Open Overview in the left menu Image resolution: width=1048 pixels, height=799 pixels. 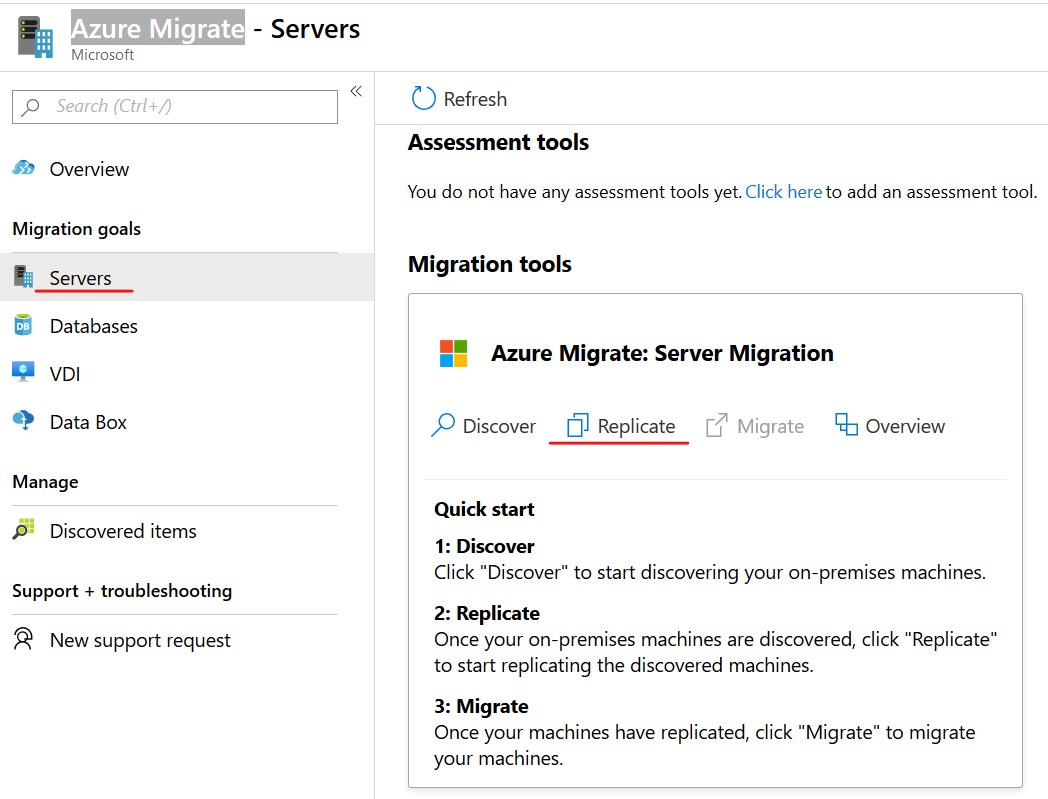point(89,169)
